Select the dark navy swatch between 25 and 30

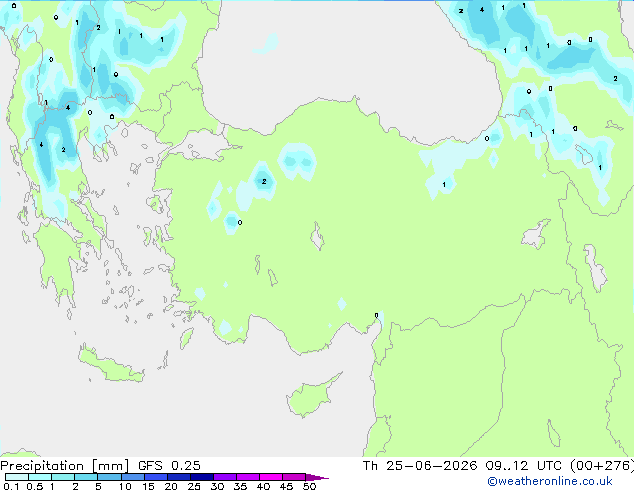[x=202, y=477]
